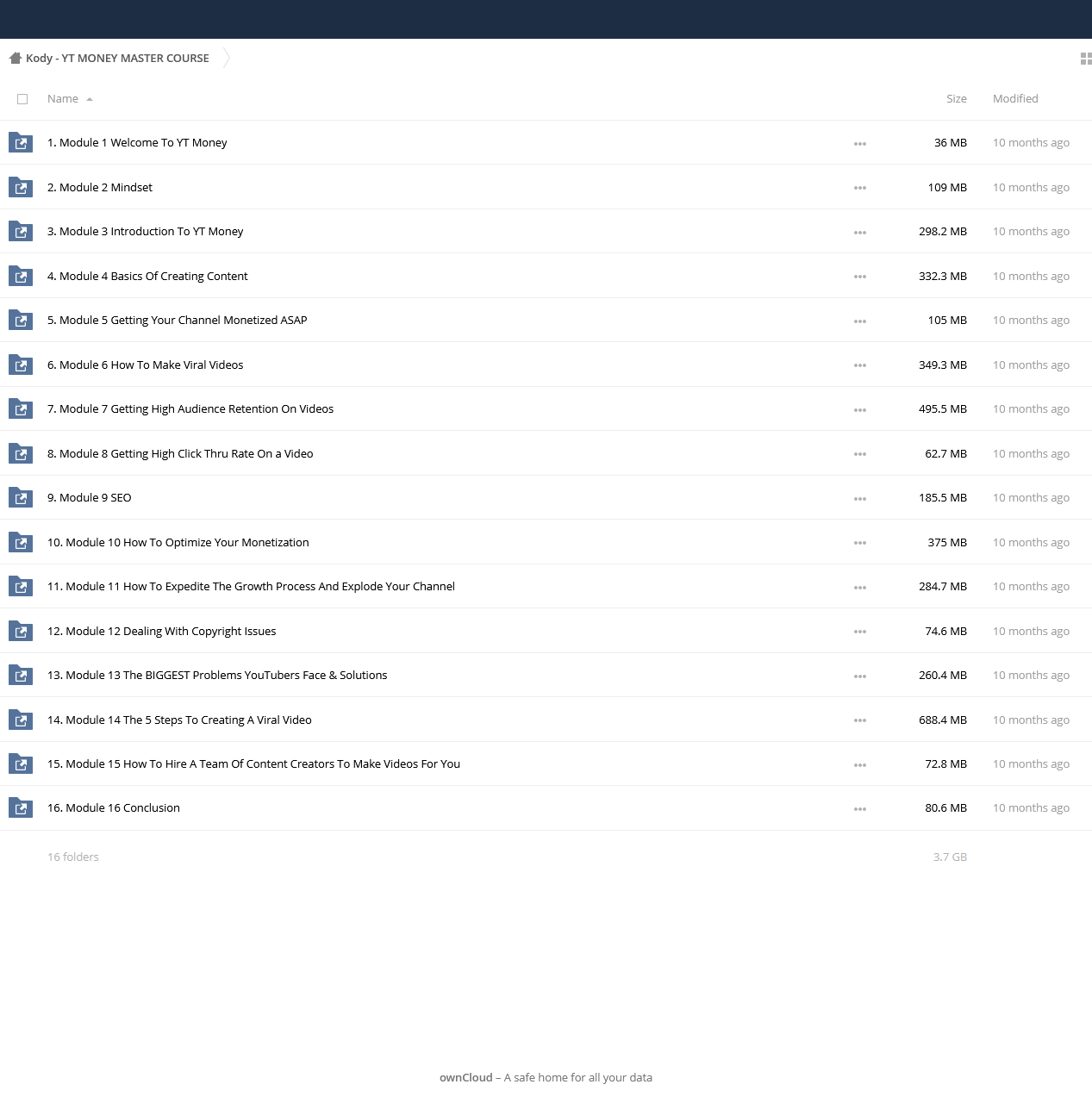Open the more-actions menu for Module 1
The image size is (1092, 1103).
click(x=860, y=144)
